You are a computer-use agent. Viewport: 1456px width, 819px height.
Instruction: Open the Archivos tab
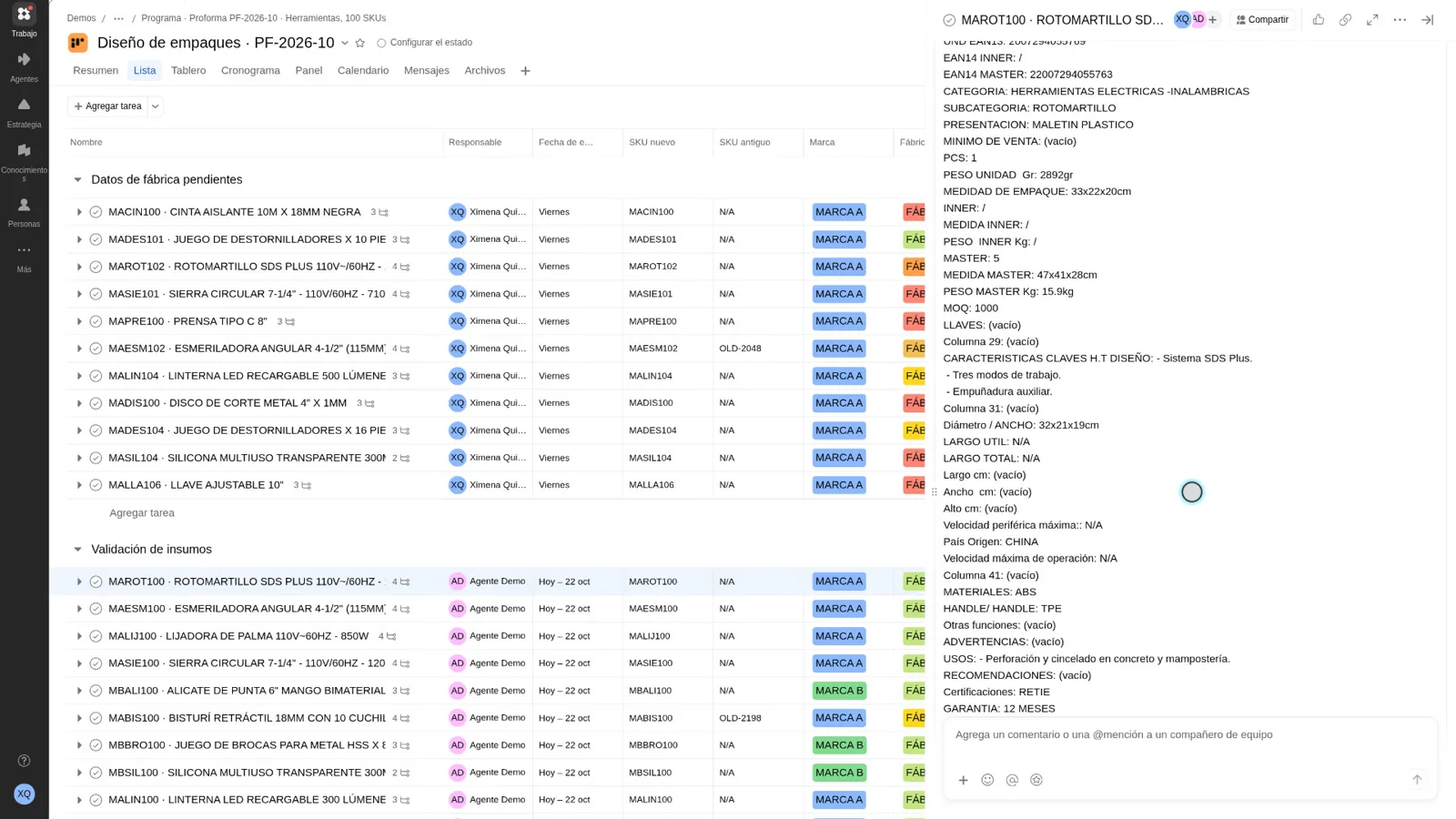[x=484, y=71]
